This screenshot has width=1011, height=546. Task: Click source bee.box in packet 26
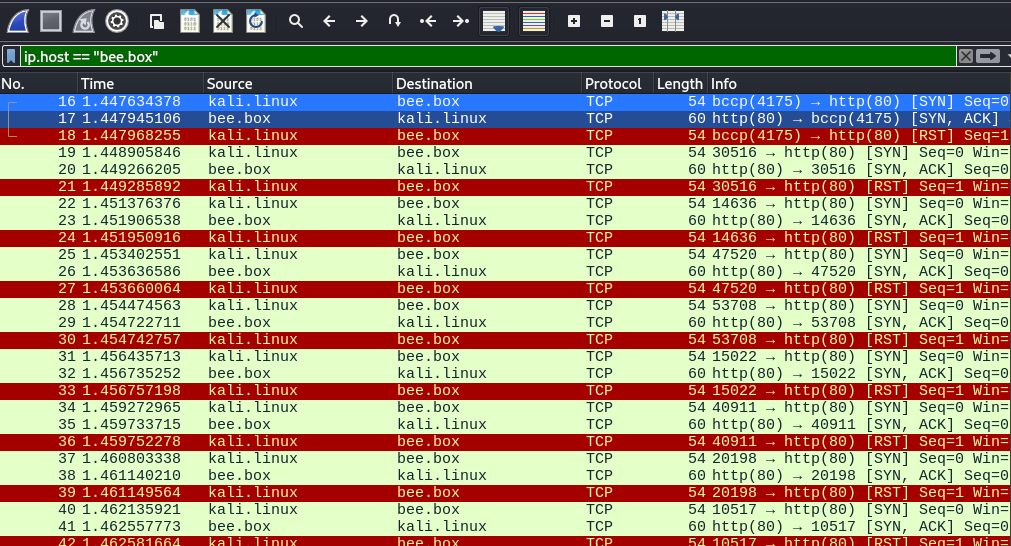point(239,271)
